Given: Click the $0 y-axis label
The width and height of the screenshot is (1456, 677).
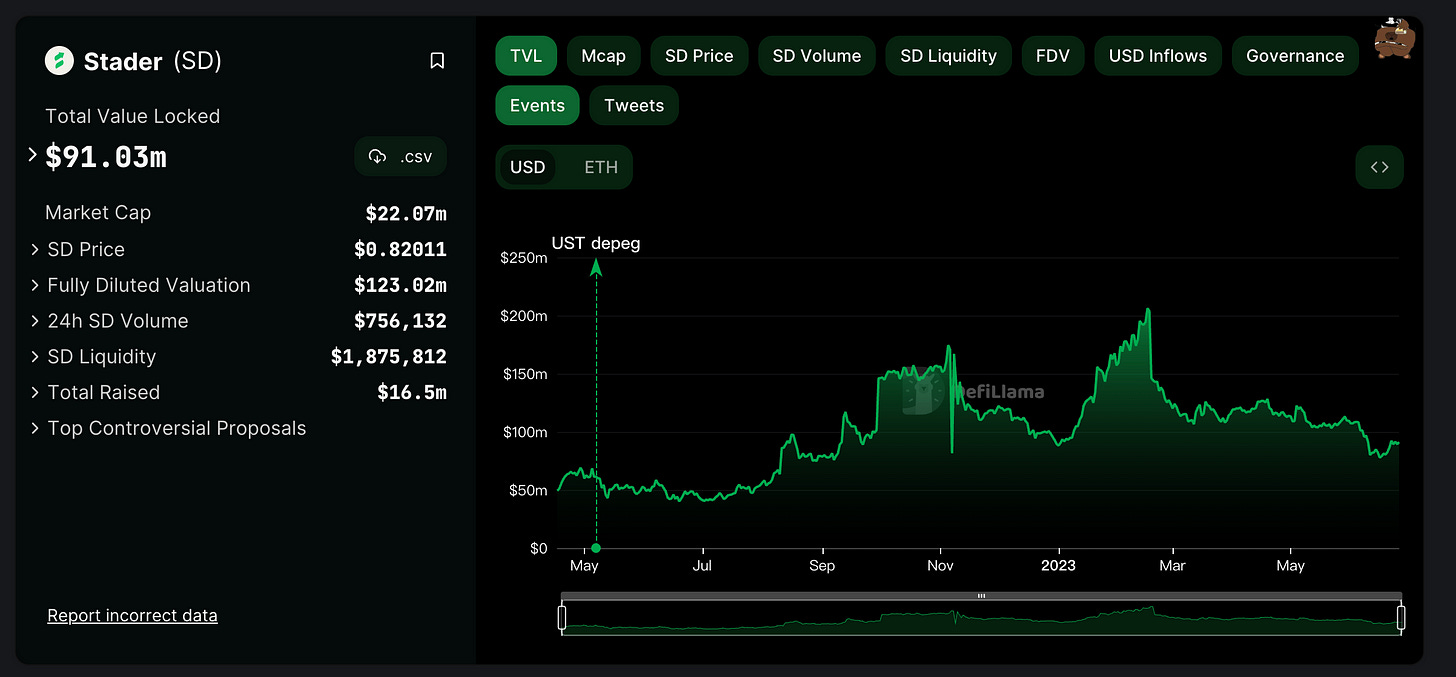Looking at the screenshot, I should pyautogui.click(x=538, y=548).
